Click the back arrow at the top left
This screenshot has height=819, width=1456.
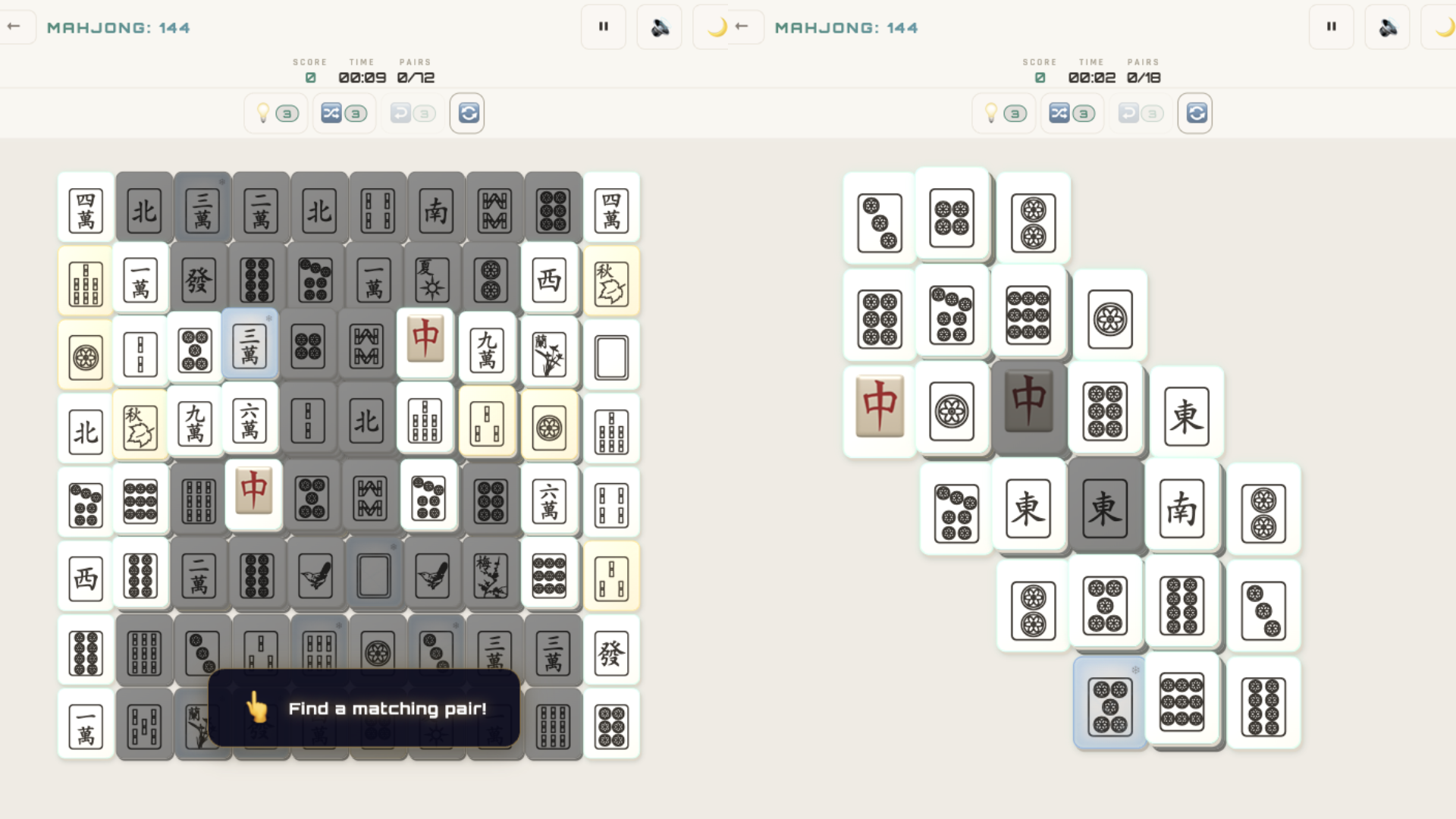[12, 27]
